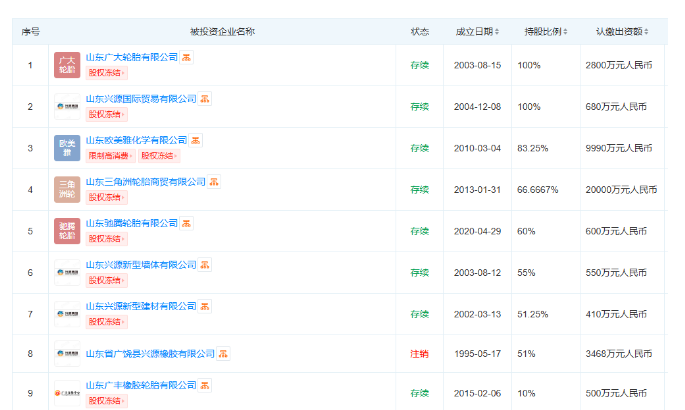Click the 三角洲轮 logo thumbnail in row 4
Image resolution: width=685 pixels, height=410 pixels.
click(67, 189)
